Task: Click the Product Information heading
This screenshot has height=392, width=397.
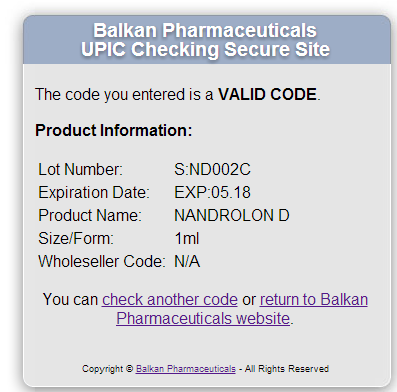Action: pyautogui.click(x=114, y=130)
